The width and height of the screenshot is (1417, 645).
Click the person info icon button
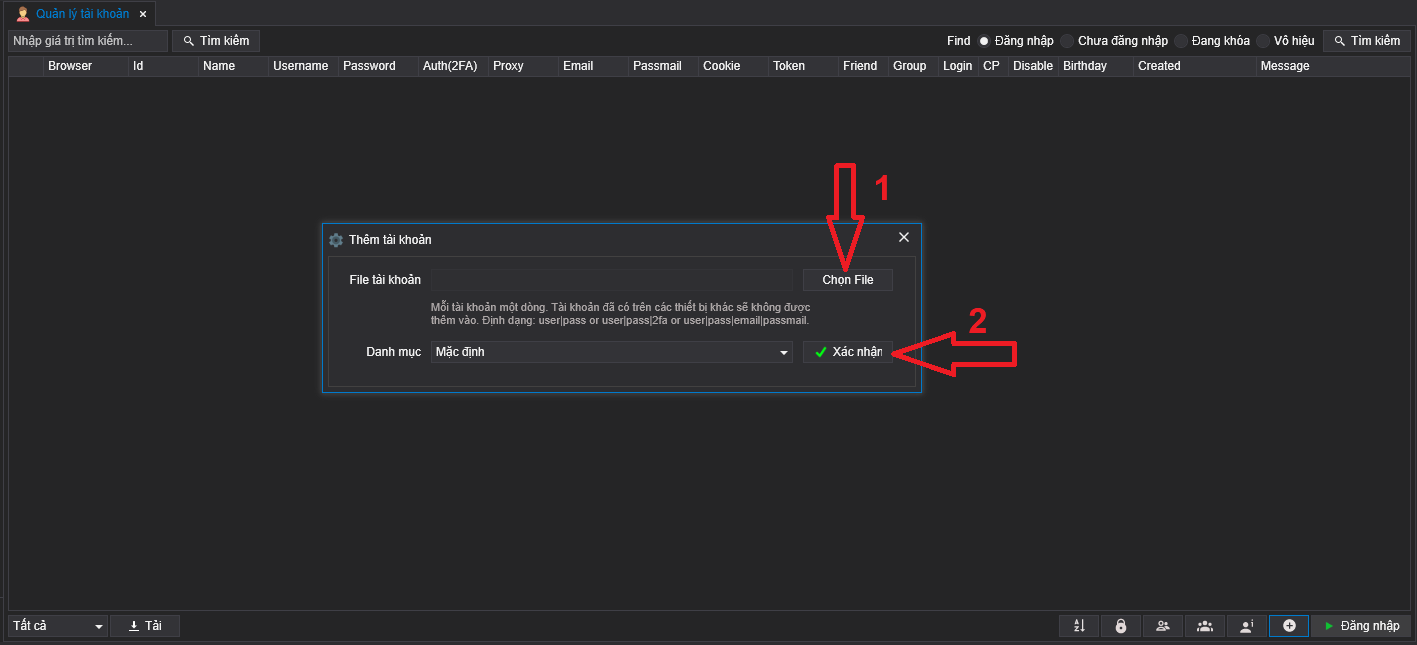pos(1247,626)
